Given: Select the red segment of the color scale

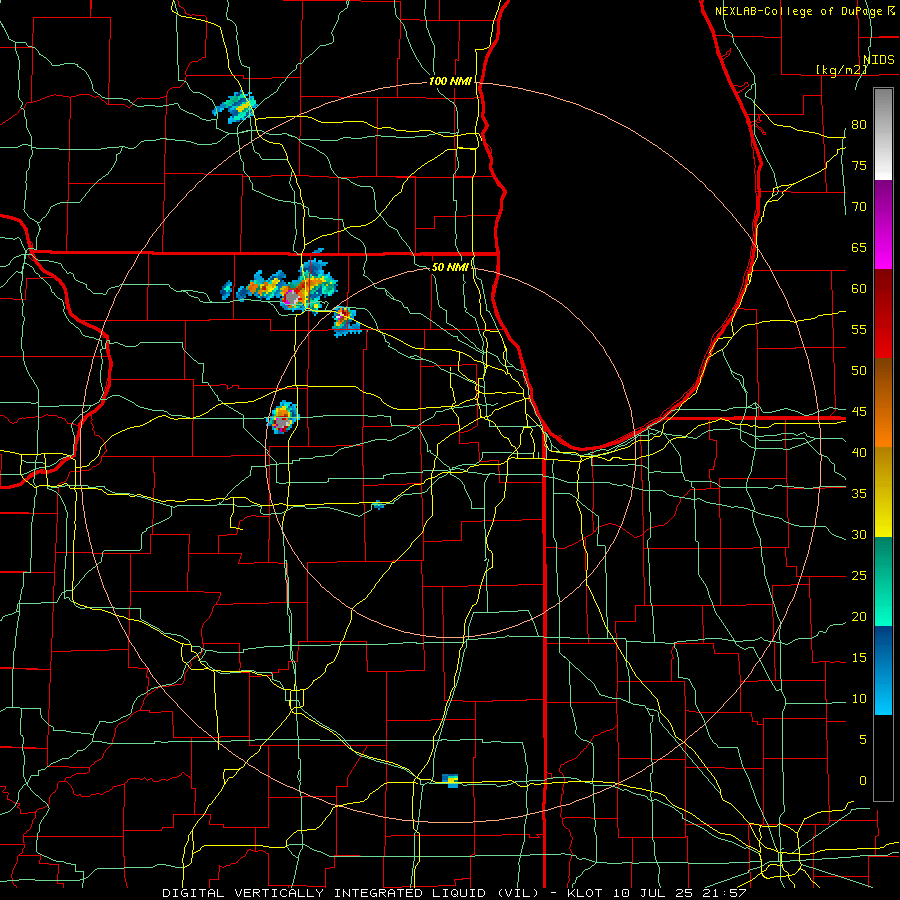Looking at the screenshot, I should click(883, 314).
